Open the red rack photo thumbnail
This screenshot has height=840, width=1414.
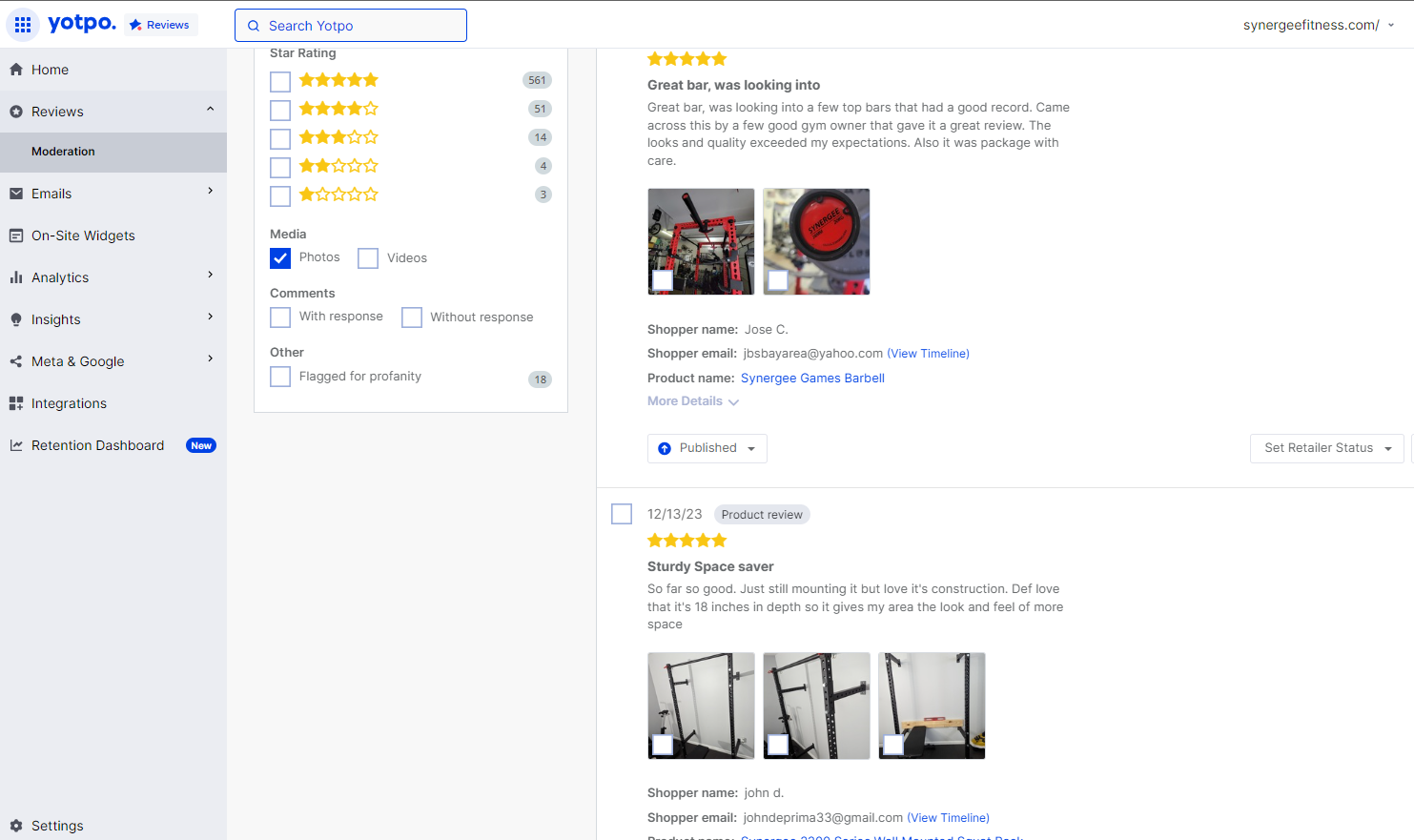point(701,241)
